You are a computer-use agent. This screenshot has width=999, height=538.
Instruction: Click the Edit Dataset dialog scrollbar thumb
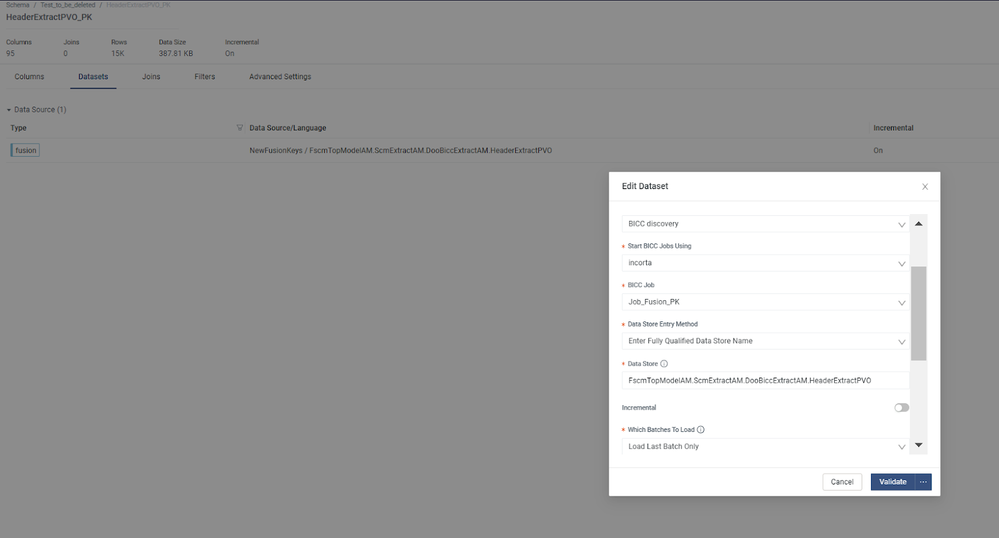(918, 314)
